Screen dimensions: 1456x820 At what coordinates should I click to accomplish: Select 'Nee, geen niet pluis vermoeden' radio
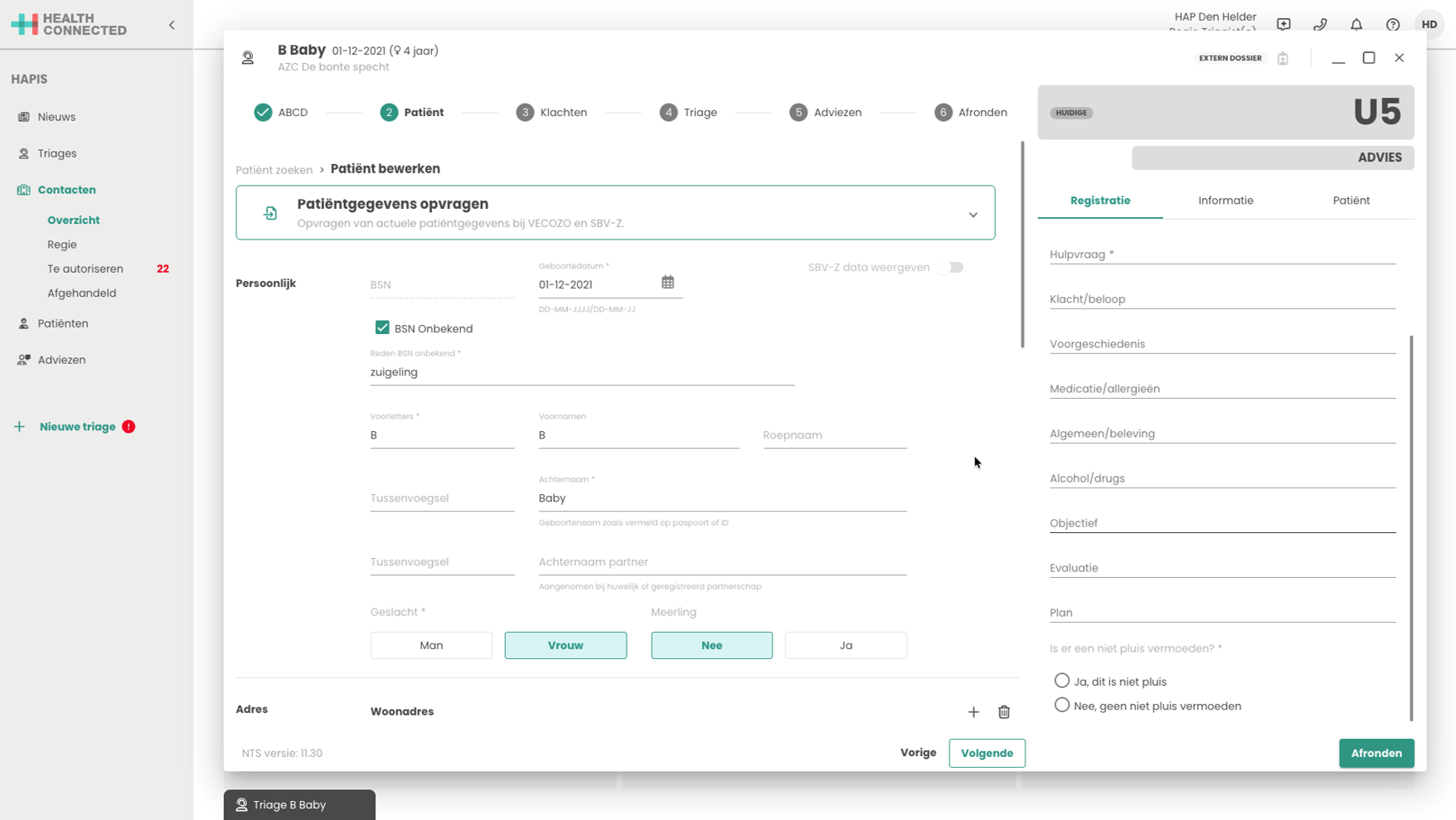(x=1061, y=706)
